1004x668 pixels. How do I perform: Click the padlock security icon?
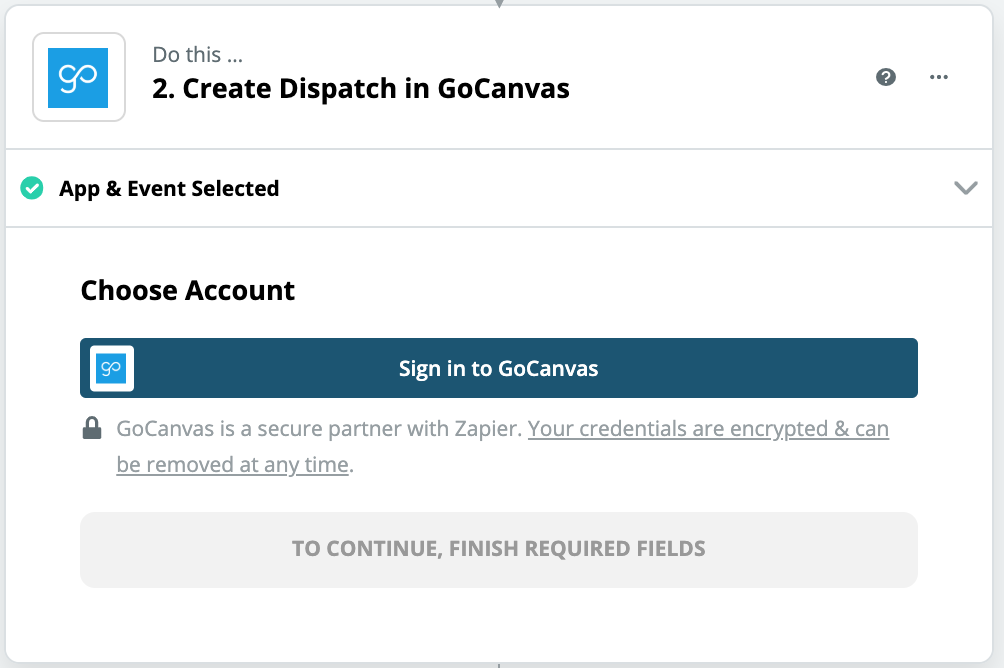pyautogui.click(x=92, y=430)
